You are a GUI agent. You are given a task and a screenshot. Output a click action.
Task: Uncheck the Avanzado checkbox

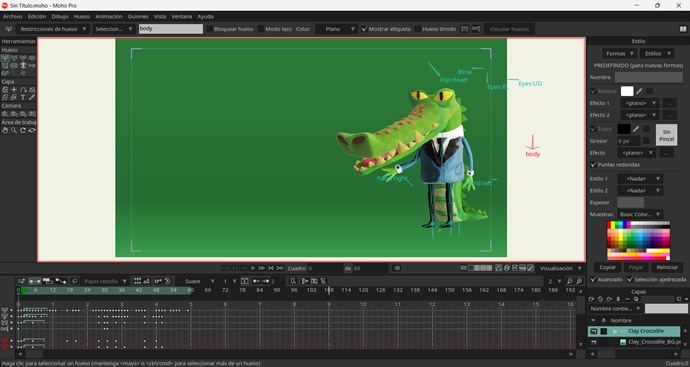pos(593,279)
